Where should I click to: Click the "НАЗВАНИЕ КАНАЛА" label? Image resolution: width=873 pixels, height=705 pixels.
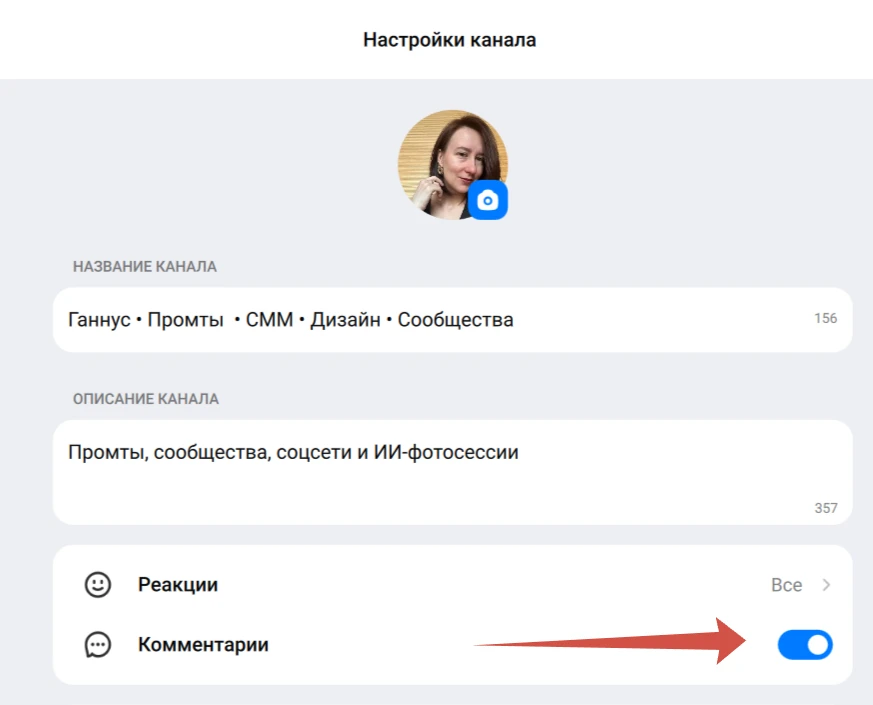pyautogui.click(x=145, y=267)
